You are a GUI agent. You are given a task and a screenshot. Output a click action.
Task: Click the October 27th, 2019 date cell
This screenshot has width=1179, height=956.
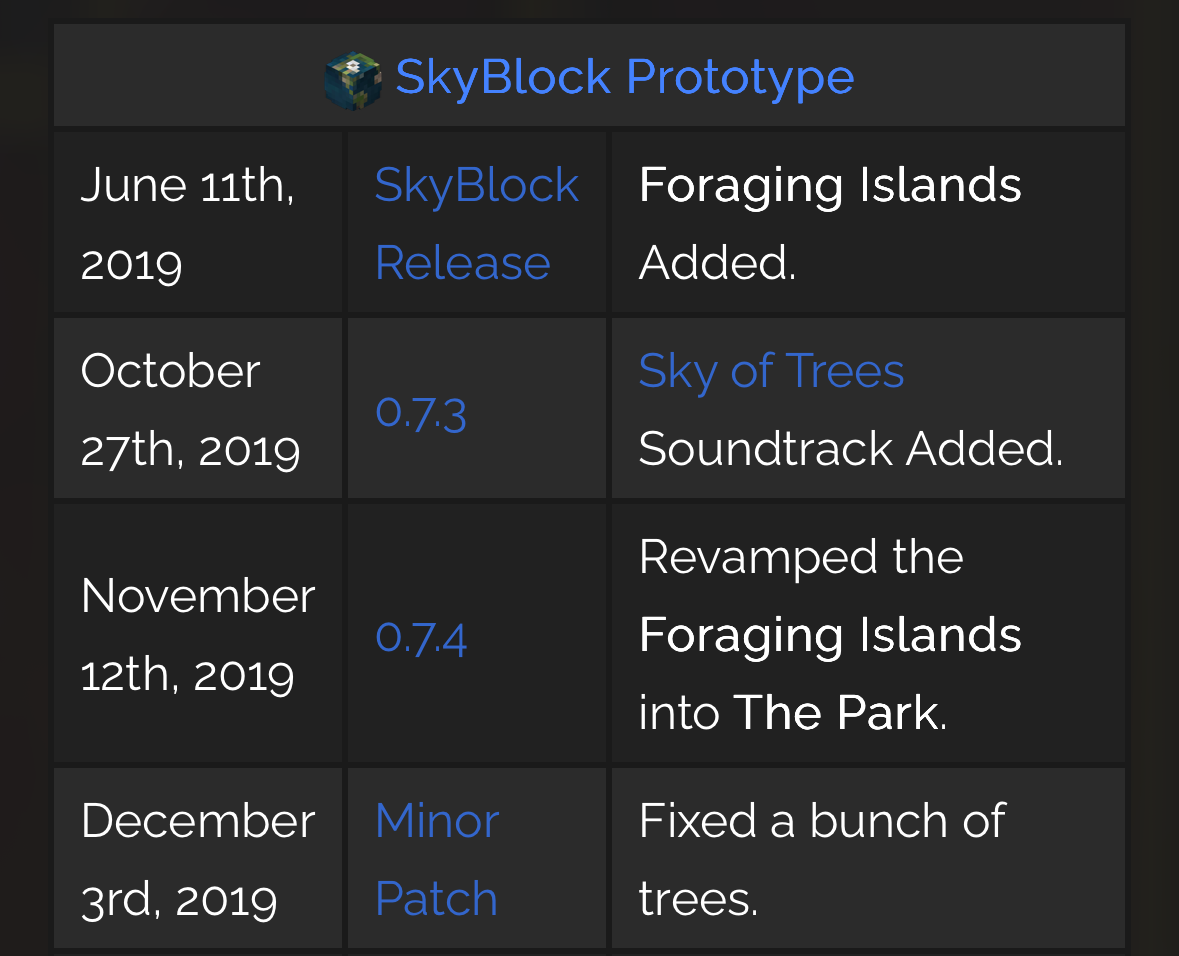click(x=198, y=408)
